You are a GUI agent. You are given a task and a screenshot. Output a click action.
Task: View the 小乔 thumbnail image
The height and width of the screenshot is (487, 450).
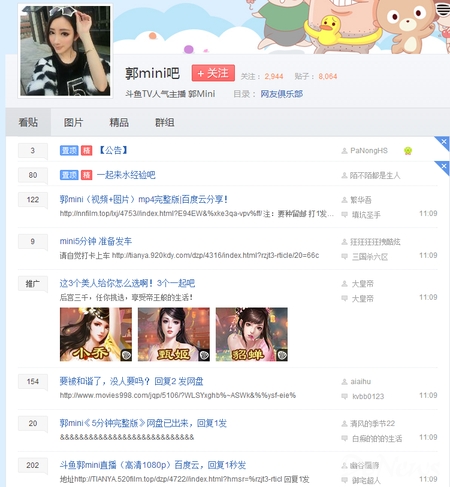(x=96, y=334)
